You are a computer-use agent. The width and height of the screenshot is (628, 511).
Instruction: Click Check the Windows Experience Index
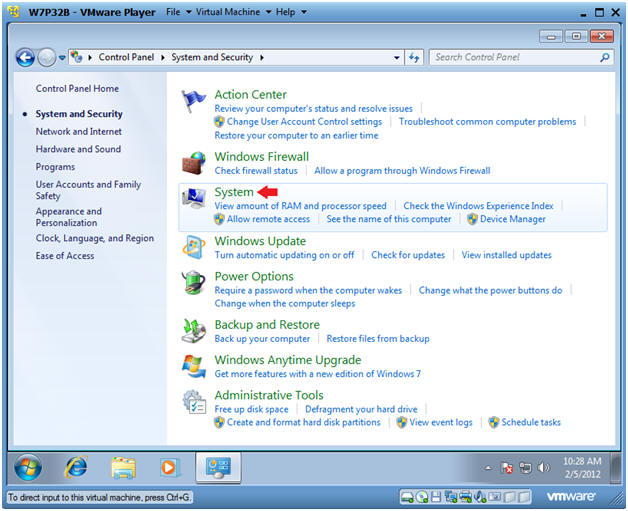479,206
